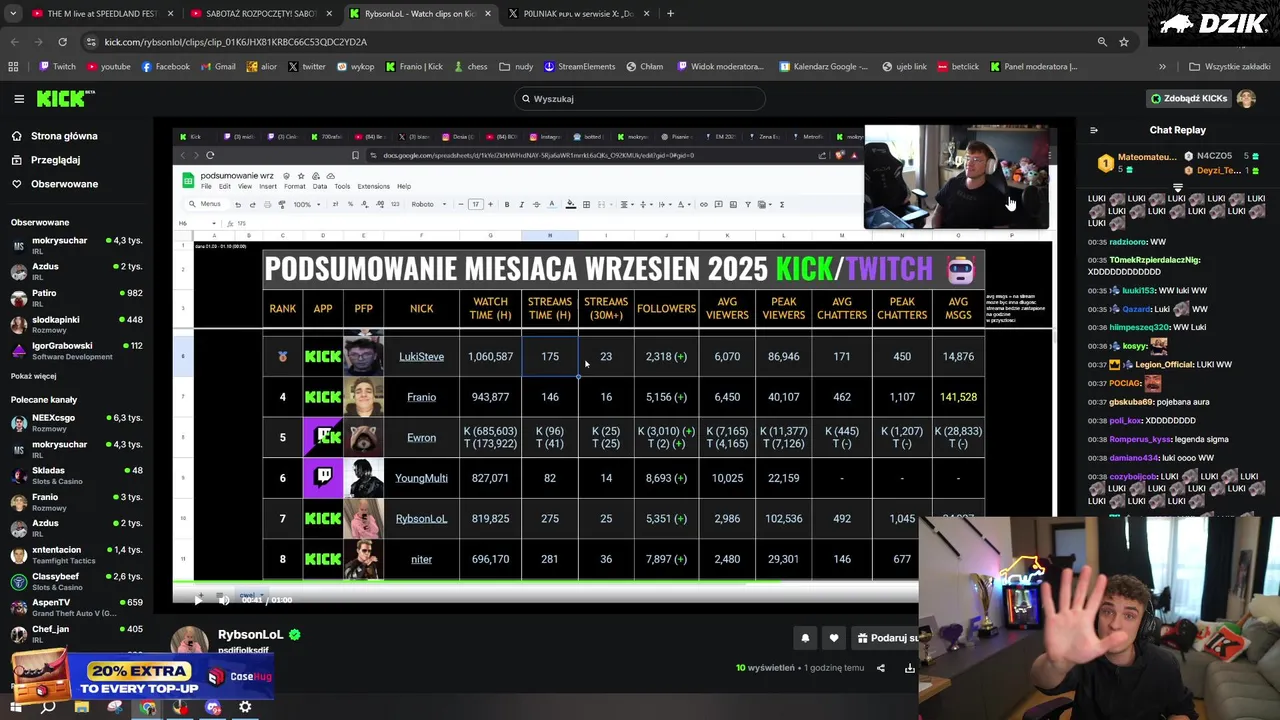Viewport: 1280px width, 720px height.
Task: Open File Explorer from the taskbar
Action: [x=82, y=707]
